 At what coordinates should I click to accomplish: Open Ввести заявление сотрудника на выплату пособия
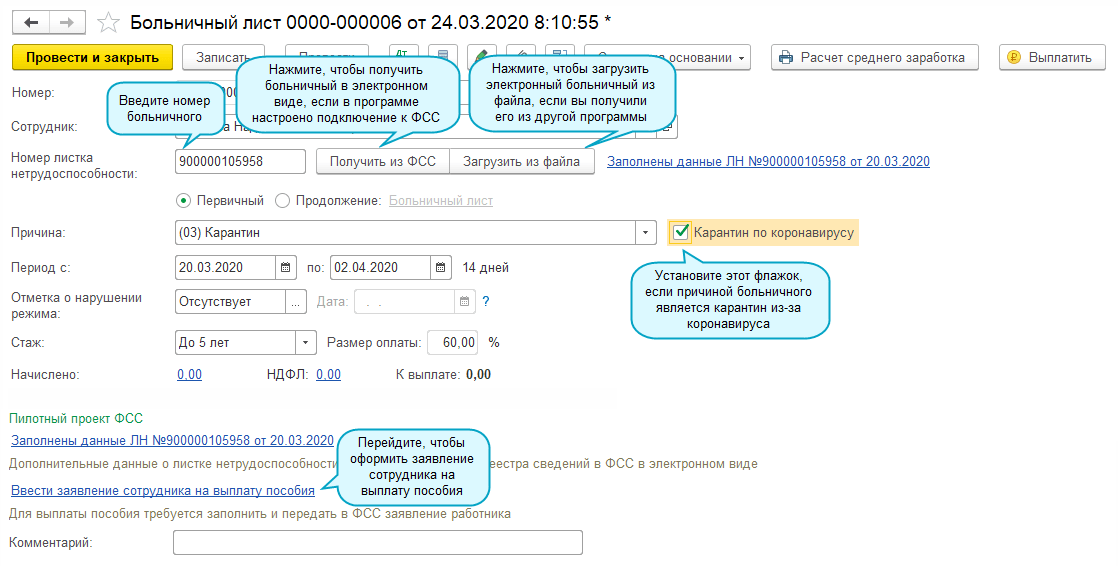[163, 490]
